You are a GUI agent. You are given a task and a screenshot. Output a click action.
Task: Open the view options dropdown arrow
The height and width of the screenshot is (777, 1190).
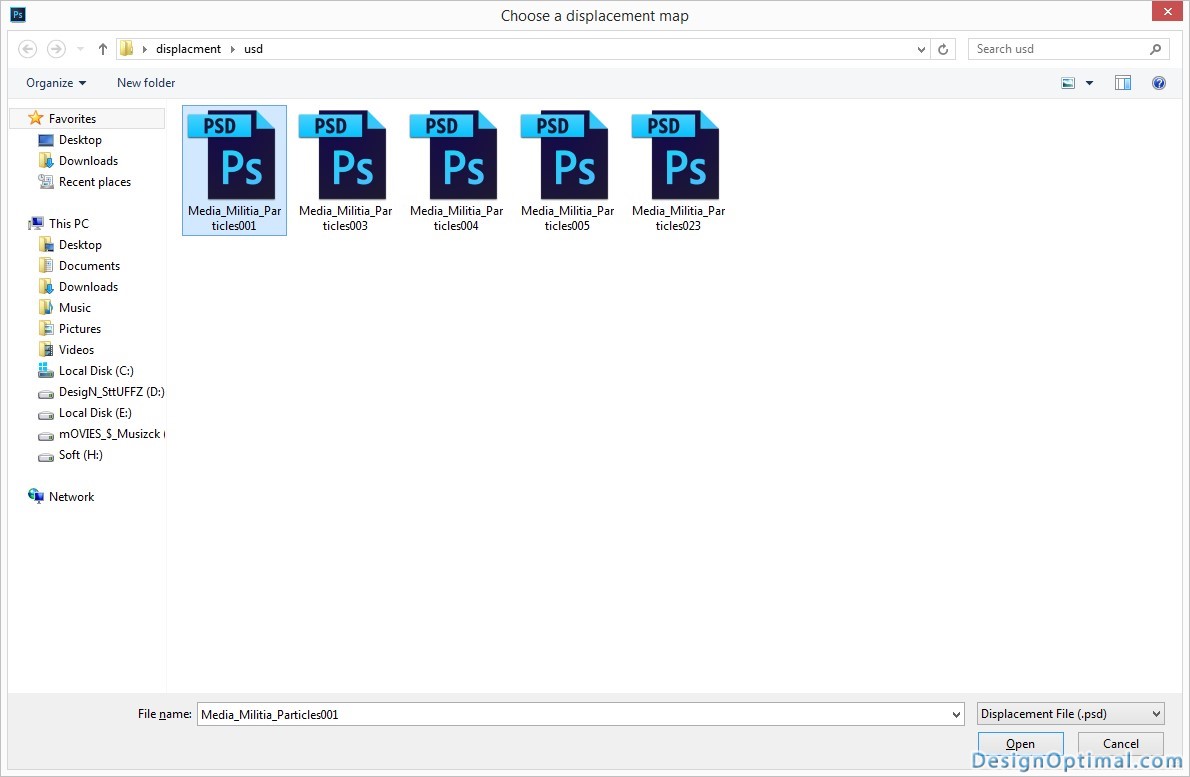point(1089,83)
